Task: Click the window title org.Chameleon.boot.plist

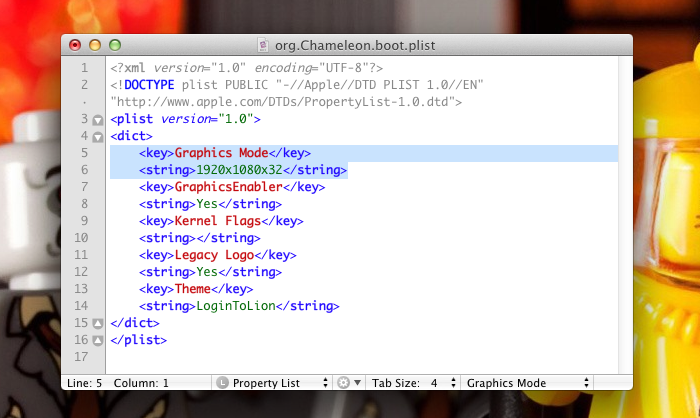Action: 355,46
